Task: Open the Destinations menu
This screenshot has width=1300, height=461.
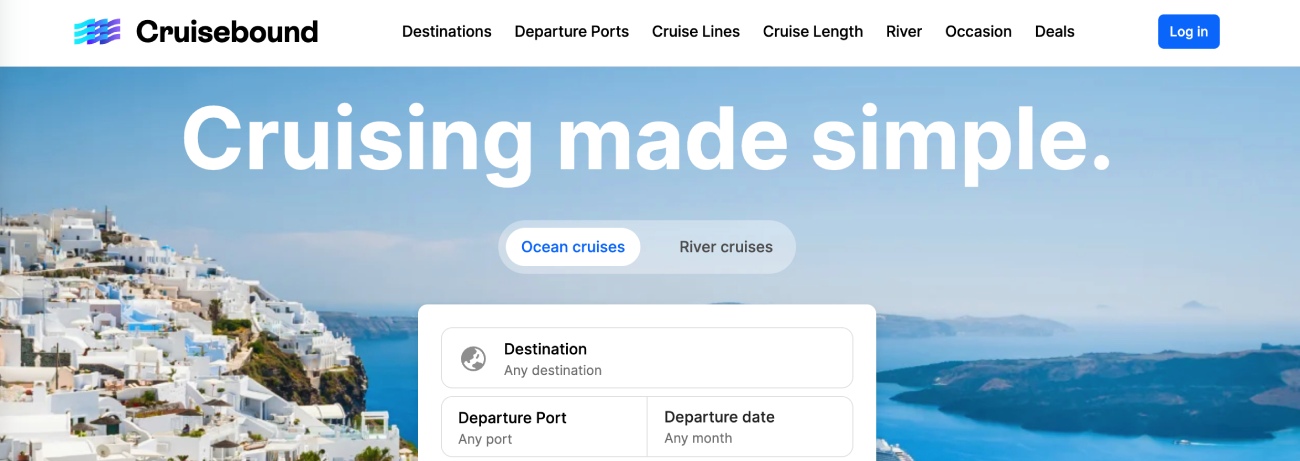Action: (x=447, y=32)
